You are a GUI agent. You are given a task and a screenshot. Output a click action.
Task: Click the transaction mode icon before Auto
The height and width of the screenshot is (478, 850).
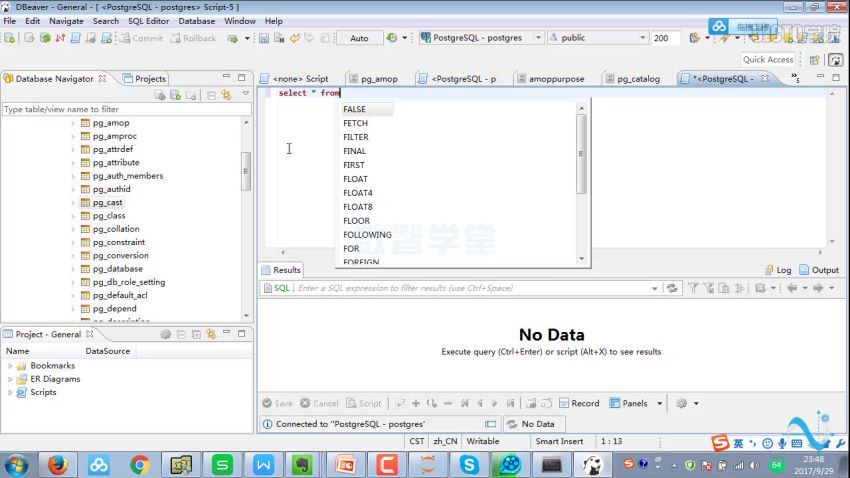[325, 38]
